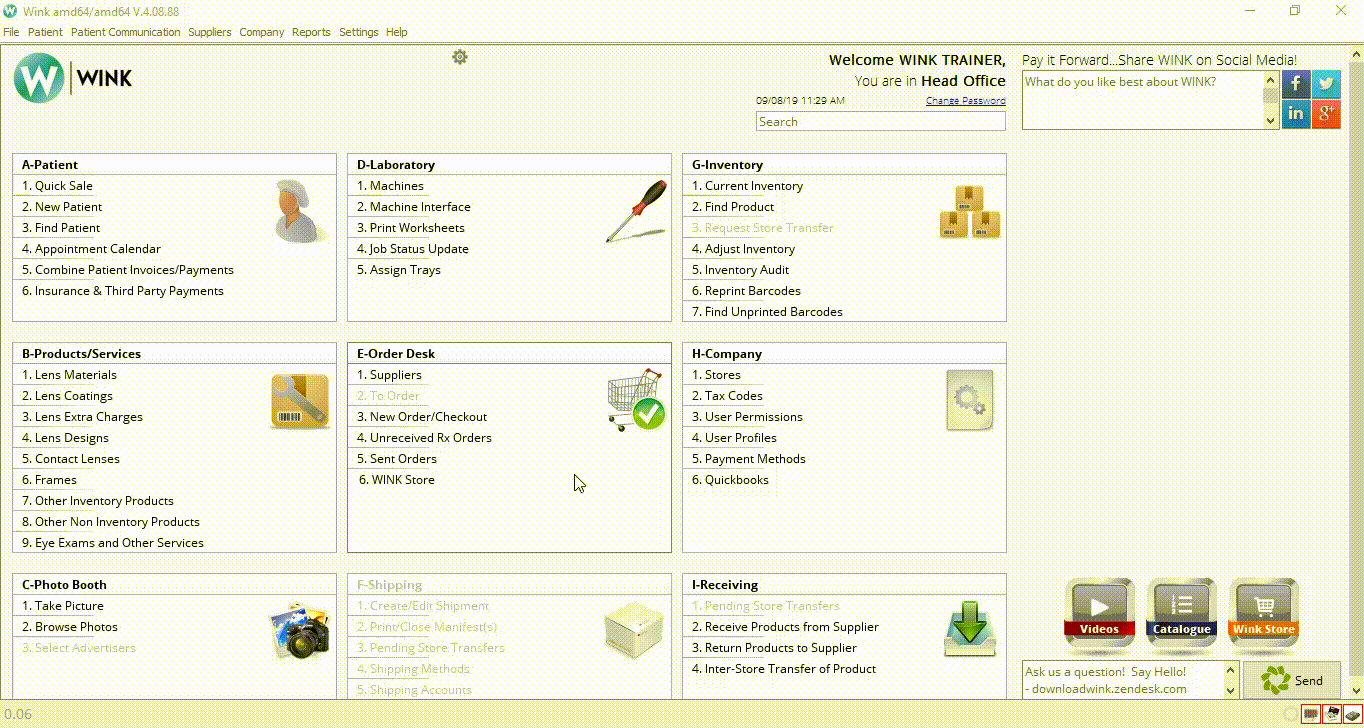
Task: Click the orange Wink Store tile
Action: coord(1263,608)
